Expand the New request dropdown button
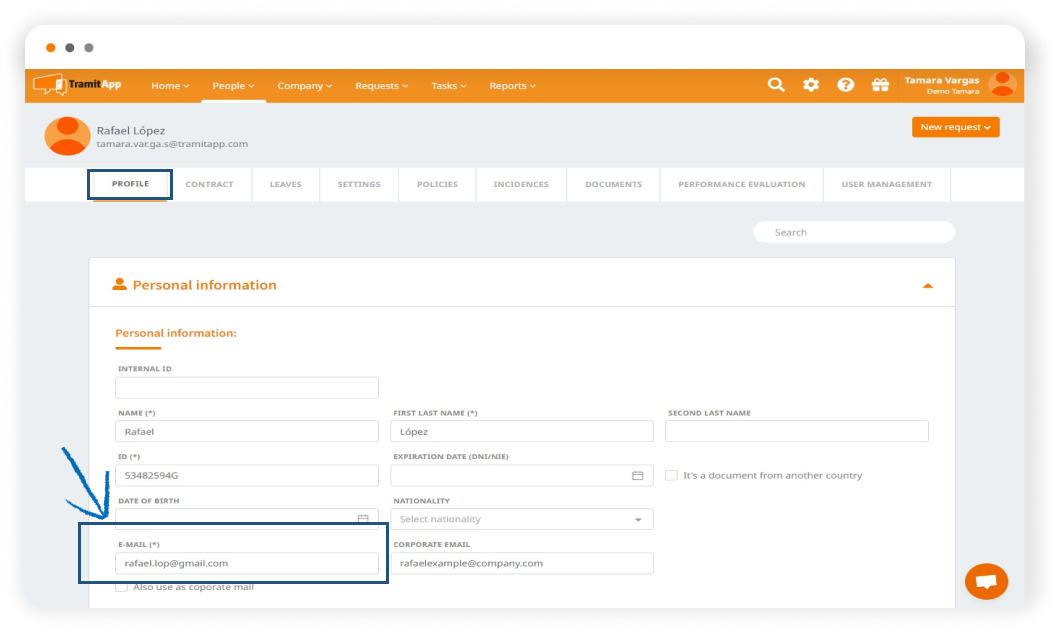The width and height of the screenshot is (1061, 633). (x=955, y=127)
